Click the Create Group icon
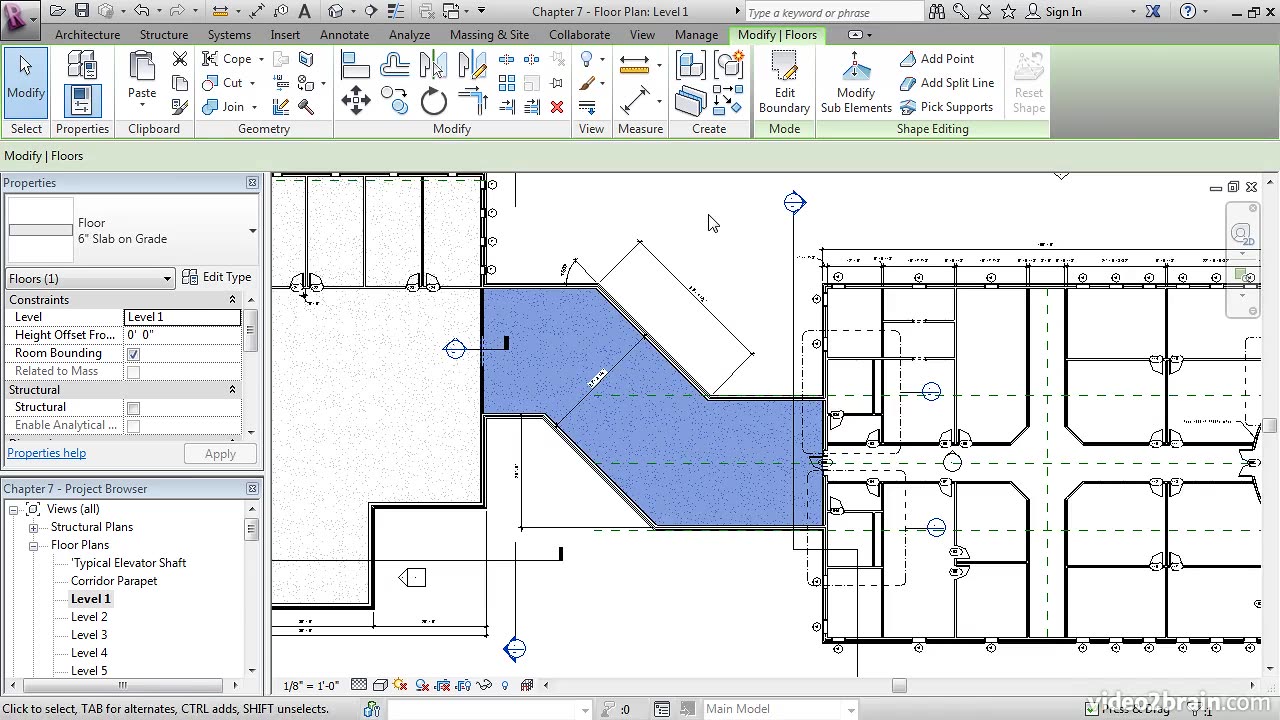The image size is (1280, 720). pyautogui.click(x=729, y=65)
